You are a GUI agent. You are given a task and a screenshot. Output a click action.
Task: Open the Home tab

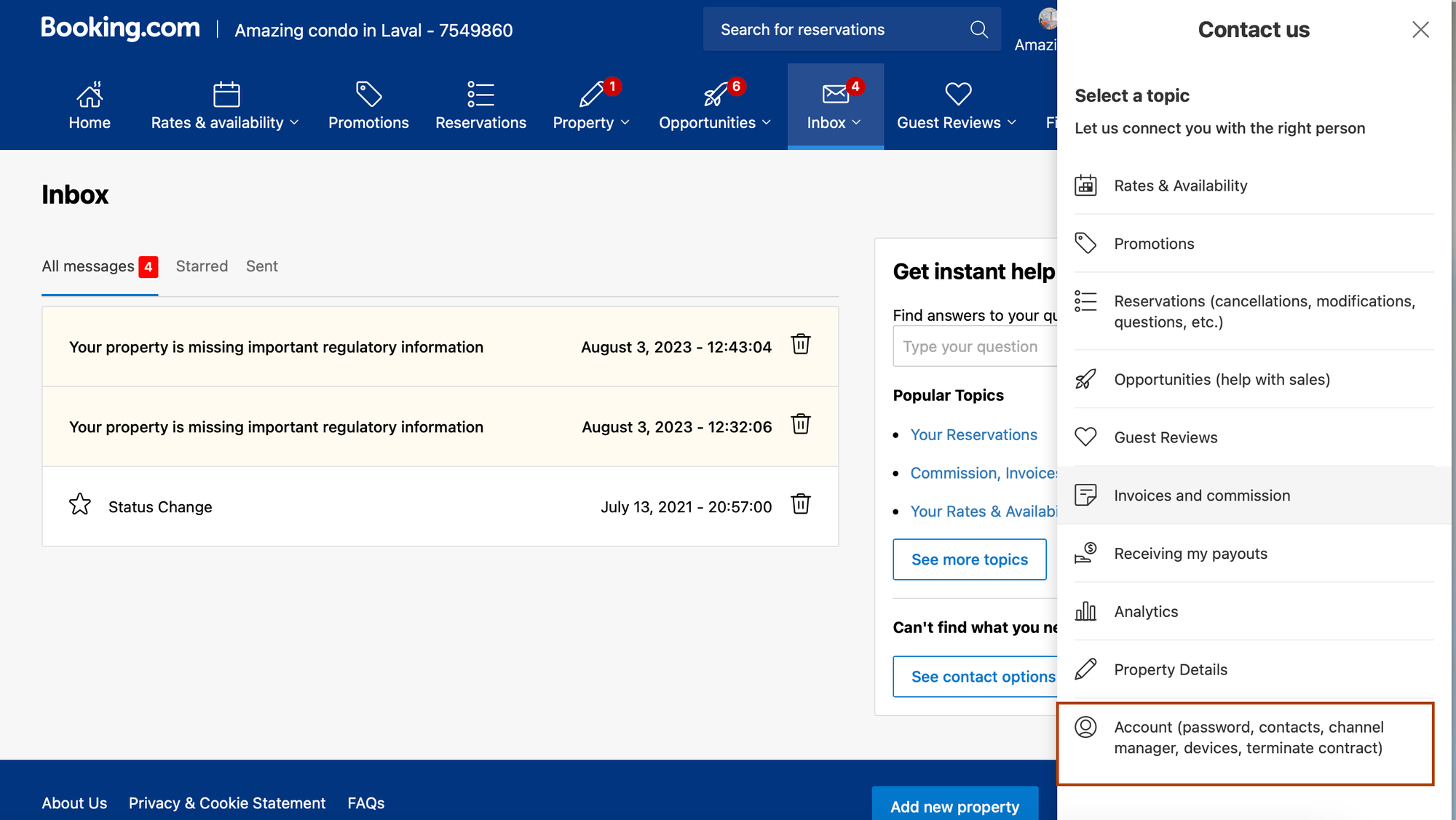click(x=89, y=106)
